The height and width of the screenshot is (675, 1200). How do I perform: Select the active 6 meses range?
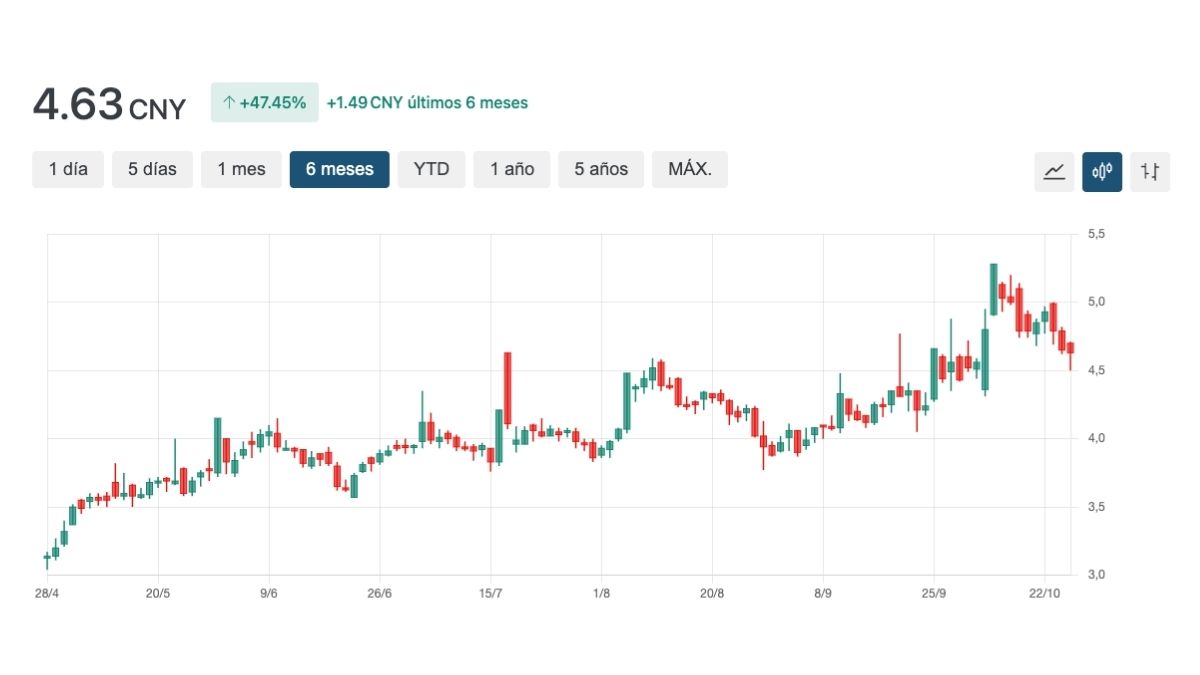[x=340, y=169]
